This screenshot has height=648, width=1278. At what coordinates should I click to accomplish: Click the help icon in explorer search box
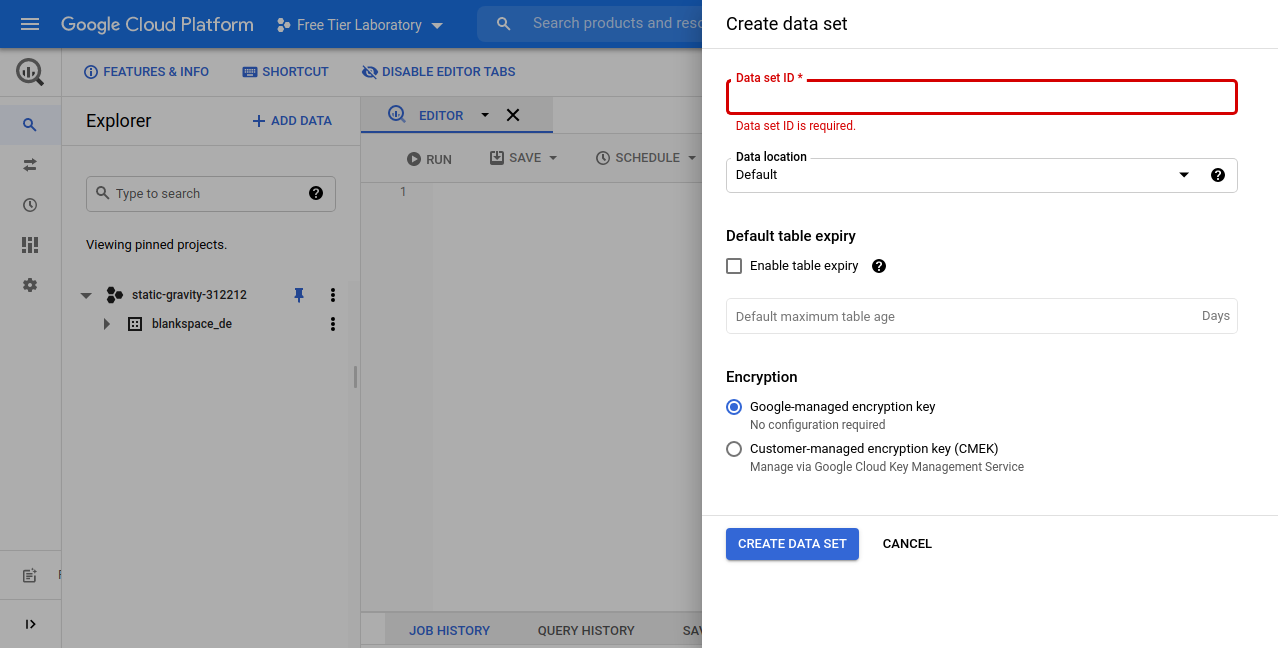point(316,193)
